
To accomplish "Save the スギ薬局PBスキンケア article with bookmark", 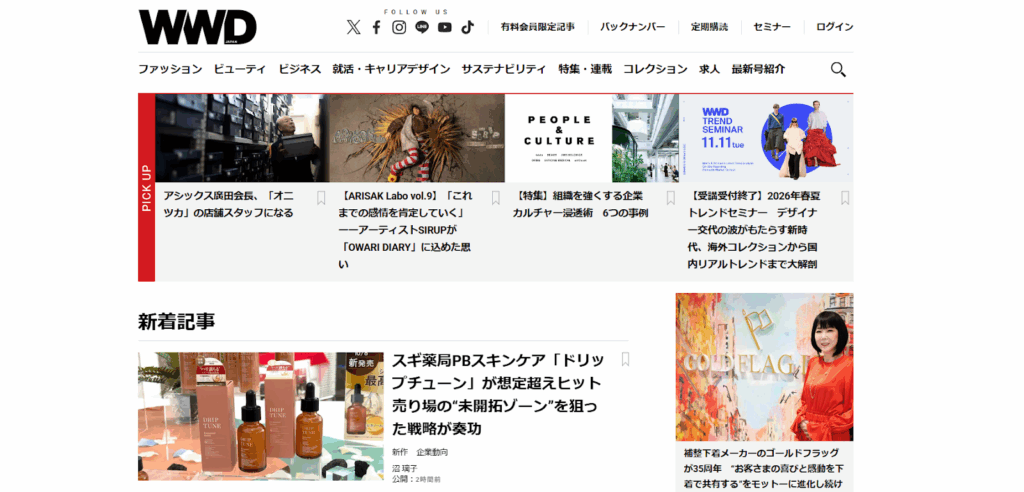I will pyautogui.click(x=625, y=359).
